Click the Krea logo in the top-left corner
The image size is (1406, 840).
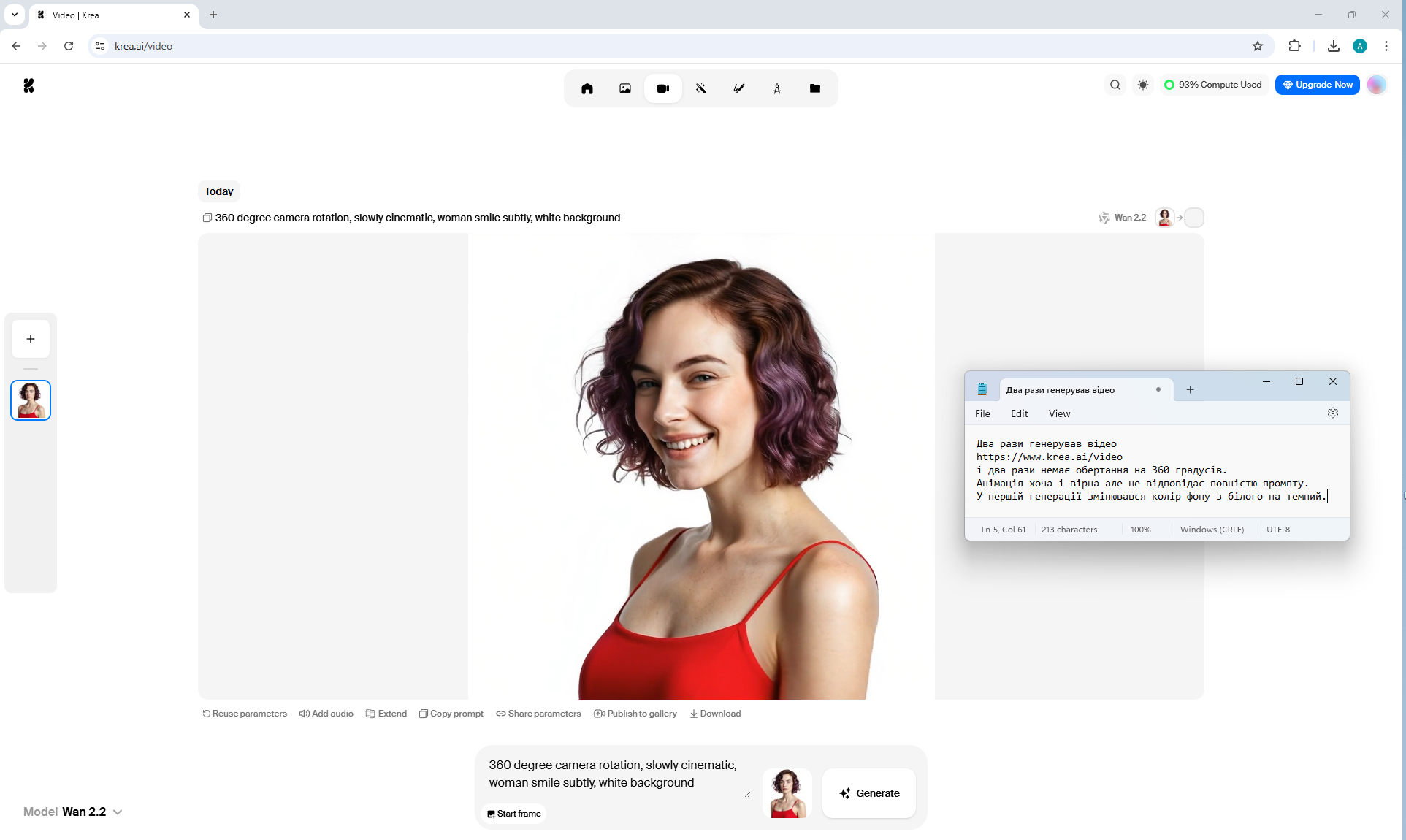pos(28,85)
